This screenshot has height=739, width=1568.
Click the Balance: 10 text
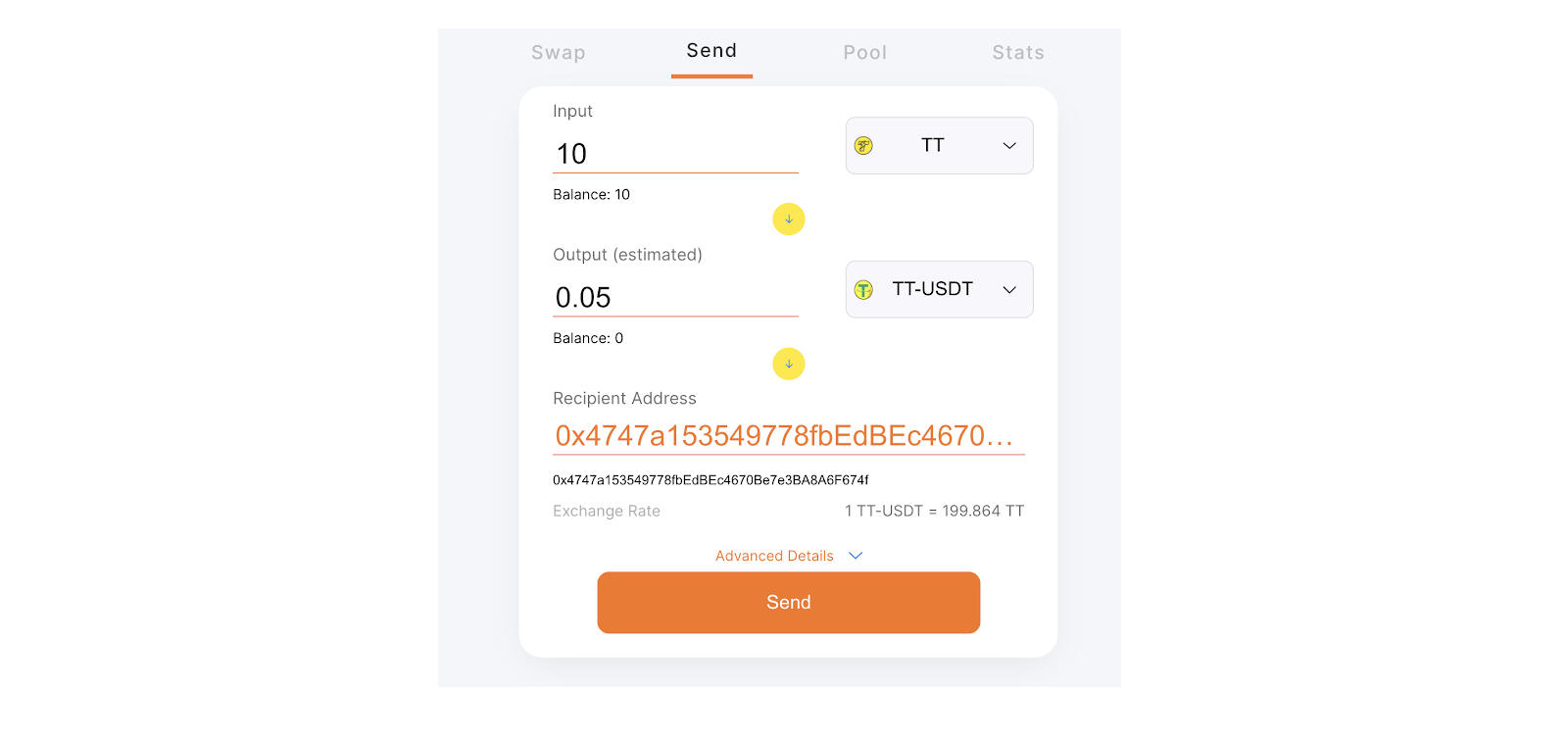[591, 195]
